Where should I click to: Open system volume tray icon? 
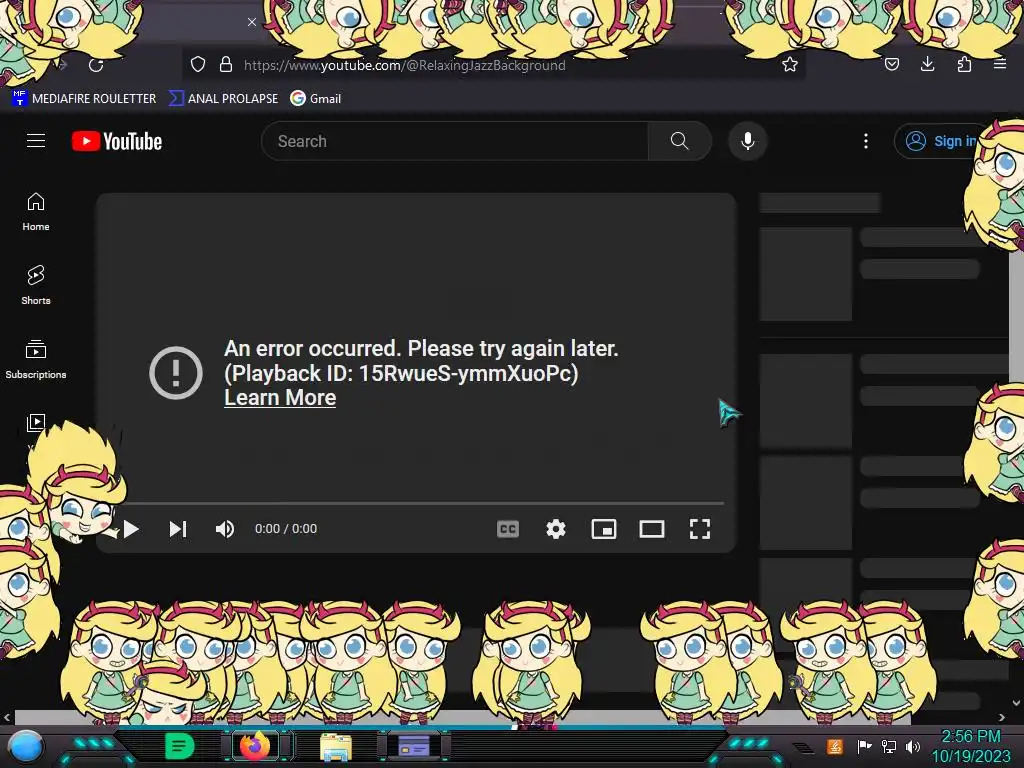pos(913,746)
